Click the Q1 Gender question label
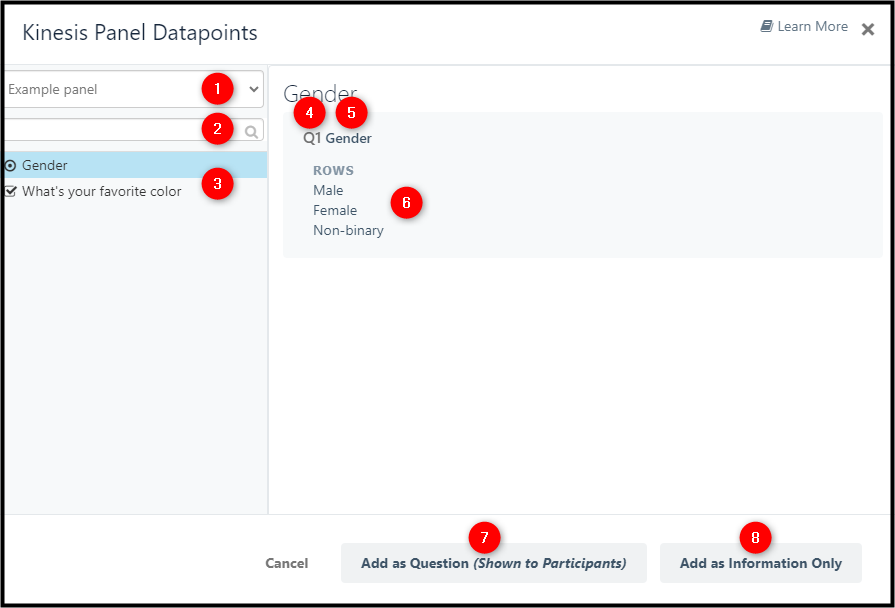This screenshot has height=608, width=895. pos(336,138)
